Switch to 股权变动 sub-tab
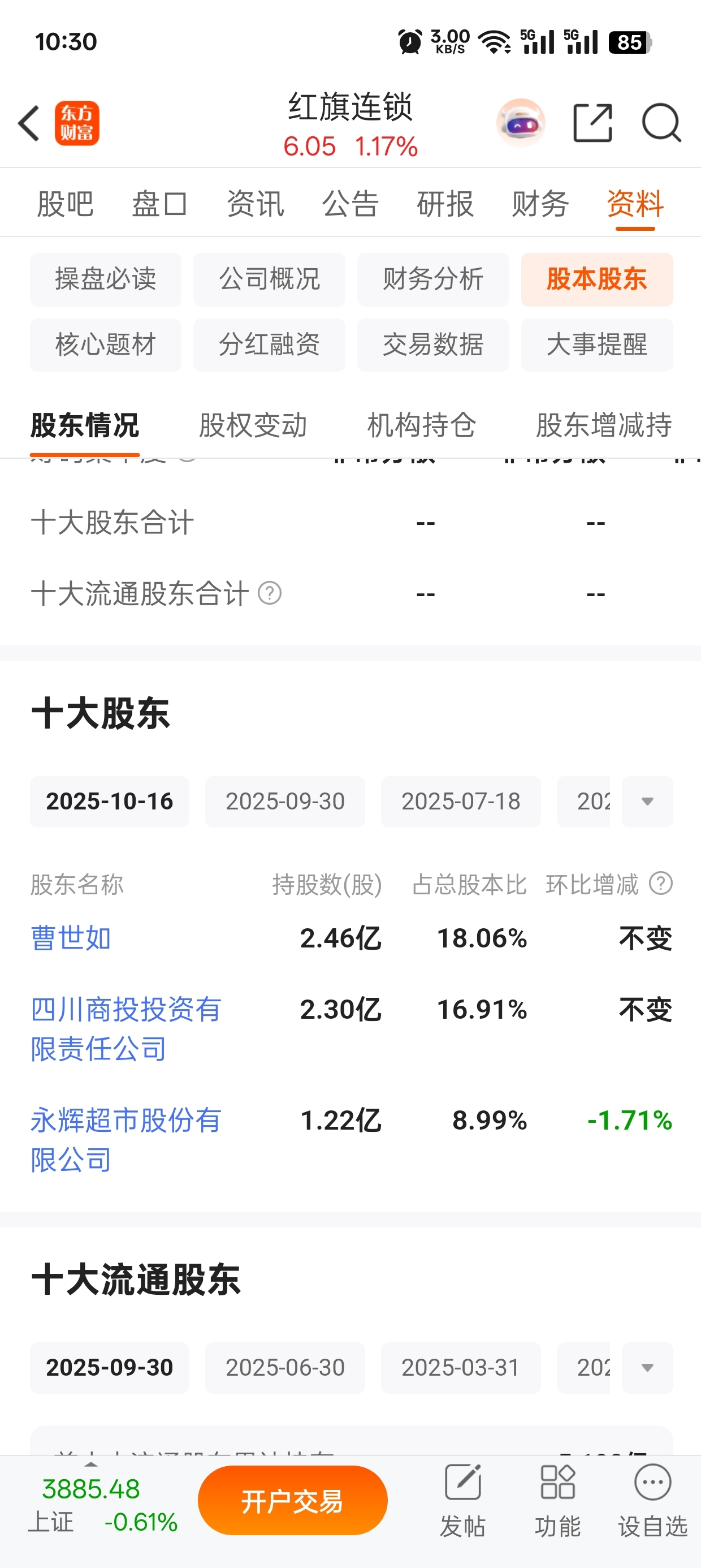Screen dimensions: 701x1568 tap(253, 425)
